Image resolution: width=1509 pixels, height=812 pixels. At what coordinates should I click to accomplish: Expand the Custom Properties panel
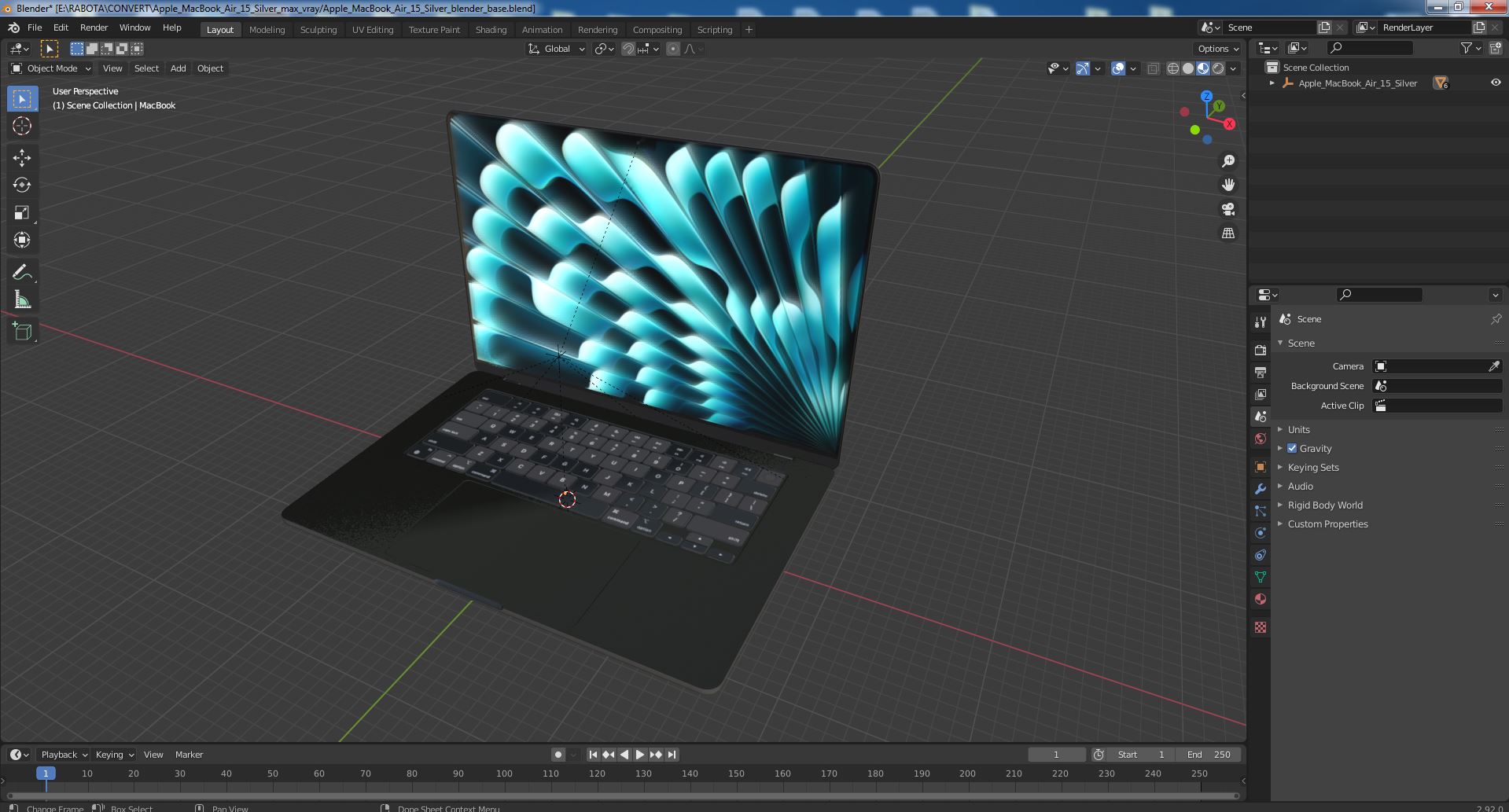tap(1327, 524)
